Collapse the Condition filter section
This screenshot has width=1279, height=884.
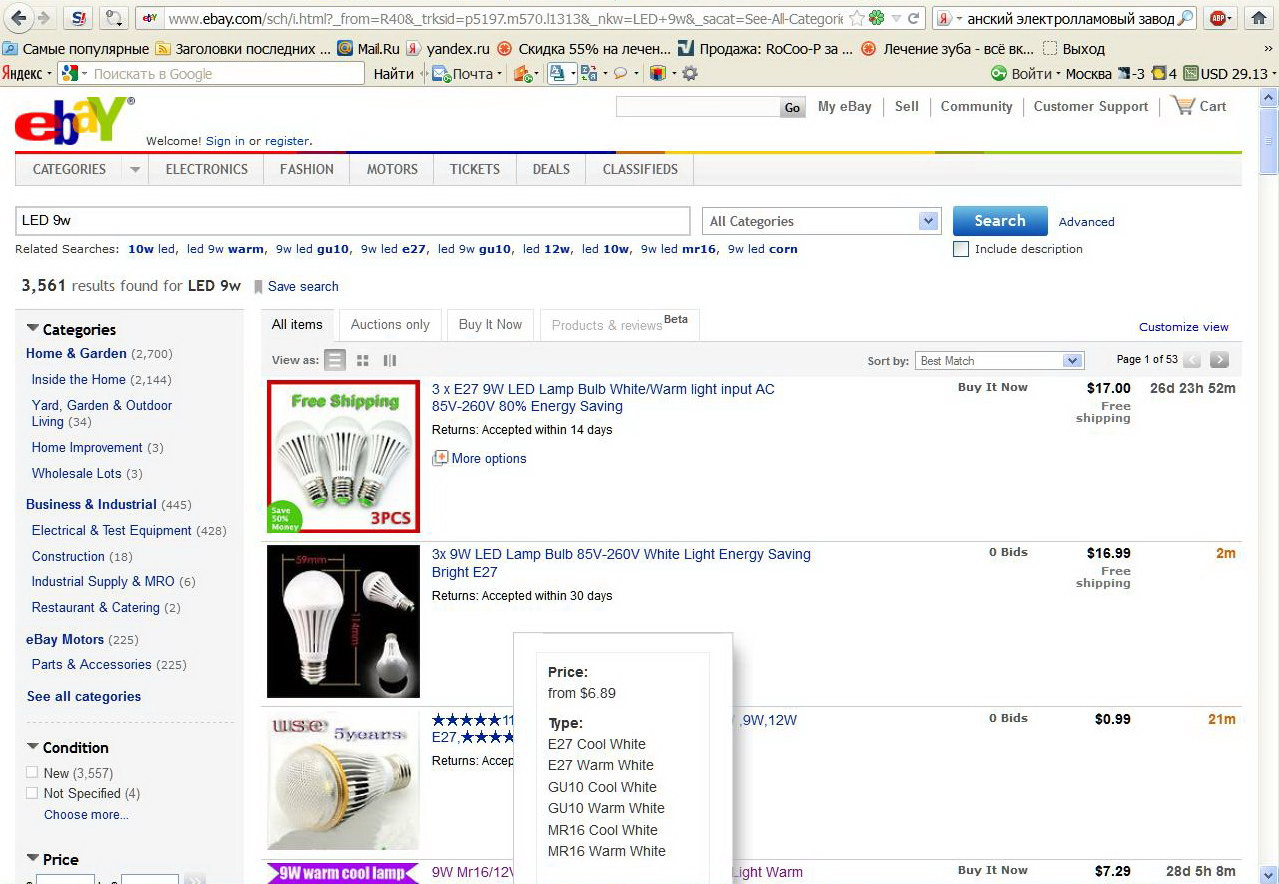click(33, 747)
